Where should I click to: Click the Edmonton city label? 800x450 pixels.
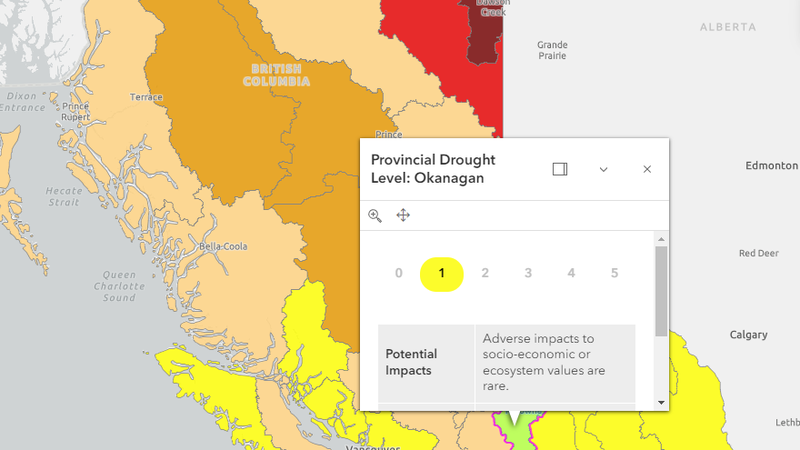771,166
